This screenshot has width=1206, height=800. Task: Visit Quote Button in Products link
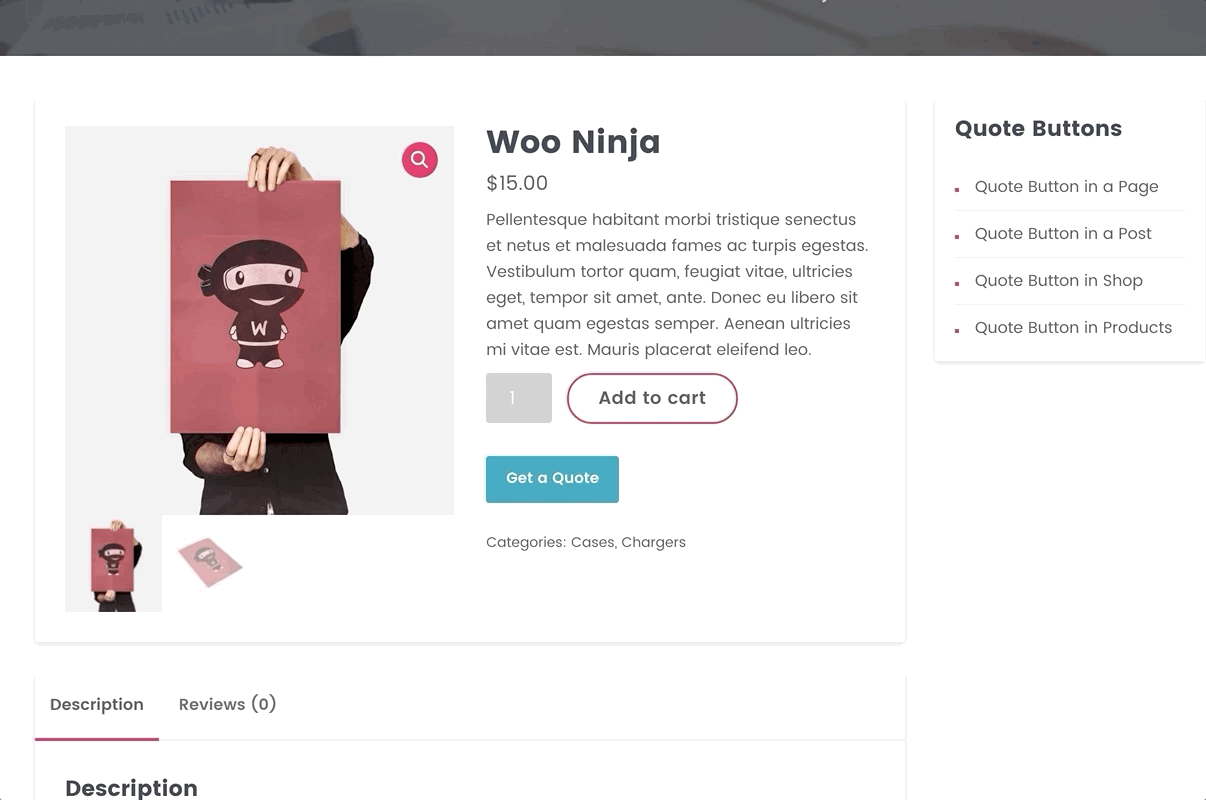point(1073,328)
